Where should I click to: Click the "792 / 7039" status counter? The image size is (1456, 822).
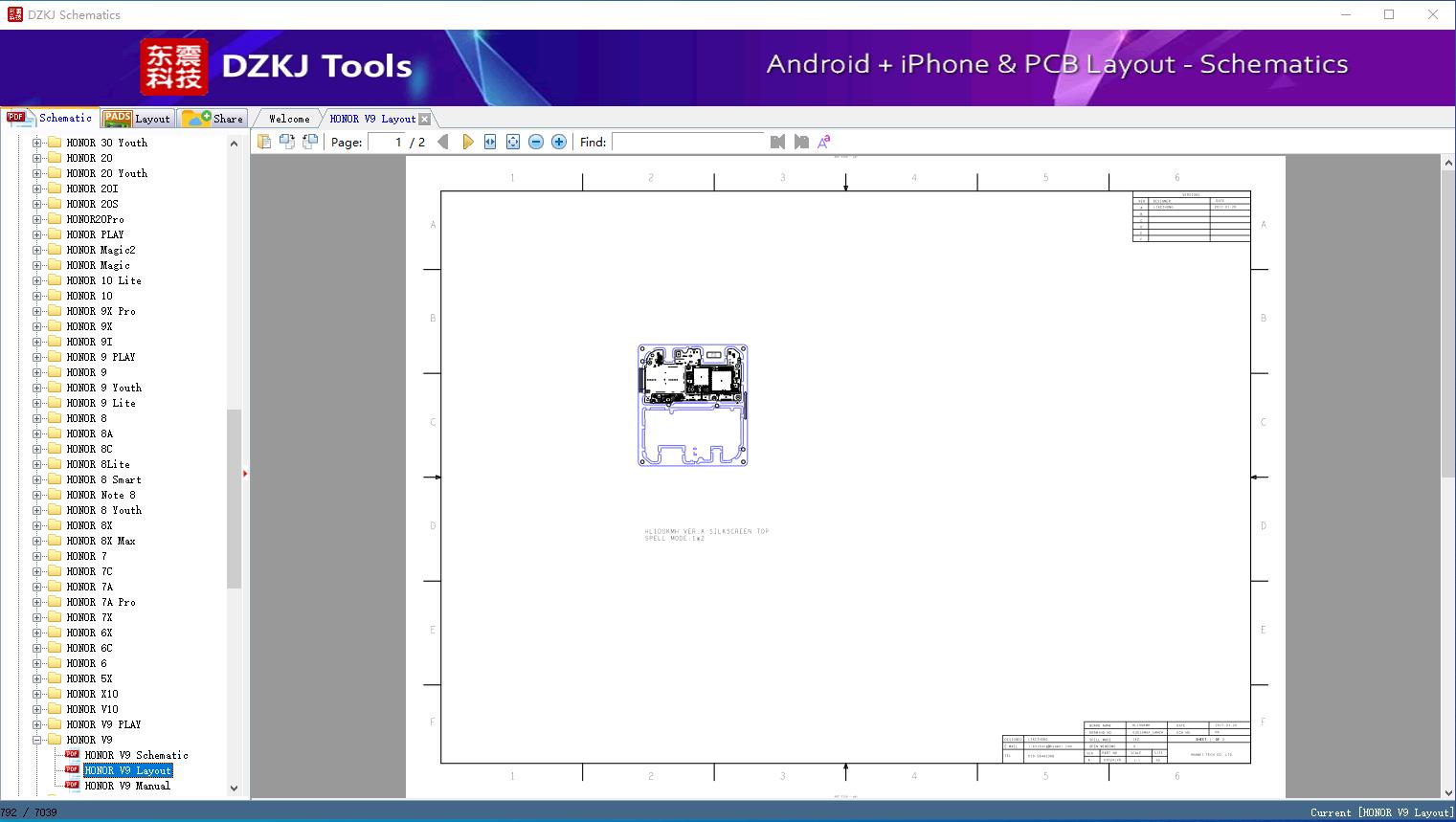pyautogui.click(x=29, y=812)
